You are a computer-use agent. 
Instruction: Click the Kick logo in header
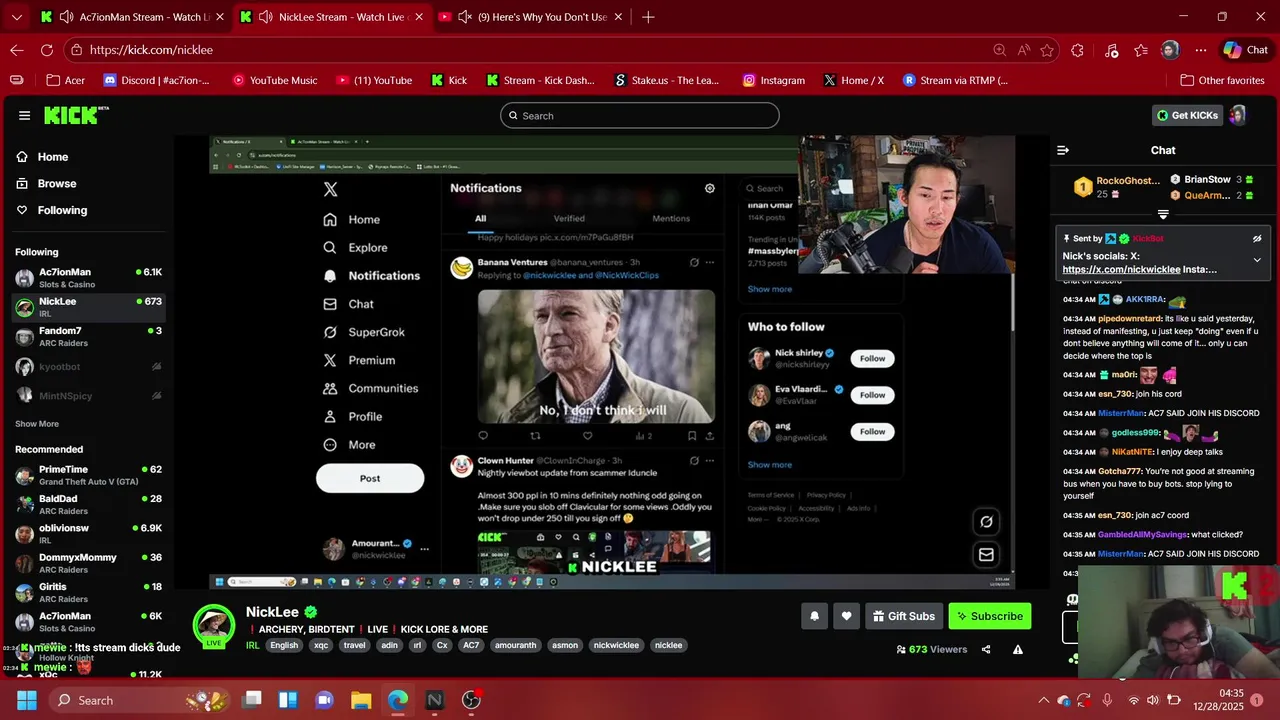click(76, 115)
